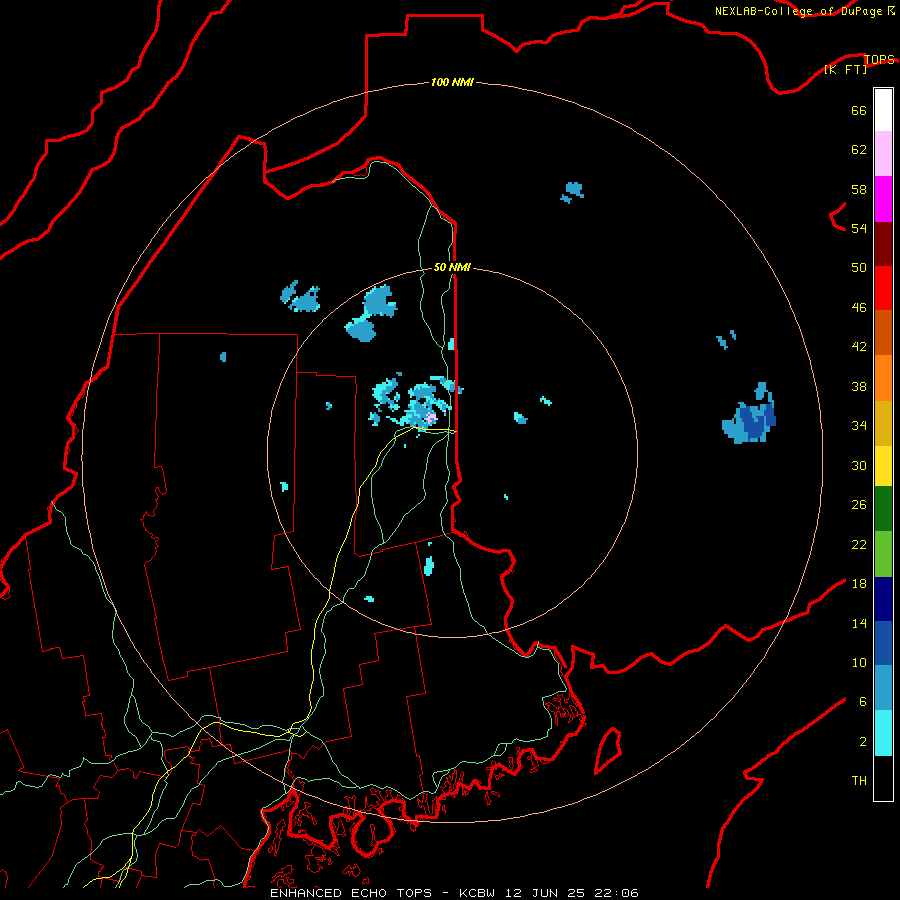
Task: Click the "10" legend value
Action: pyautogui.click(x=859, y=663)
